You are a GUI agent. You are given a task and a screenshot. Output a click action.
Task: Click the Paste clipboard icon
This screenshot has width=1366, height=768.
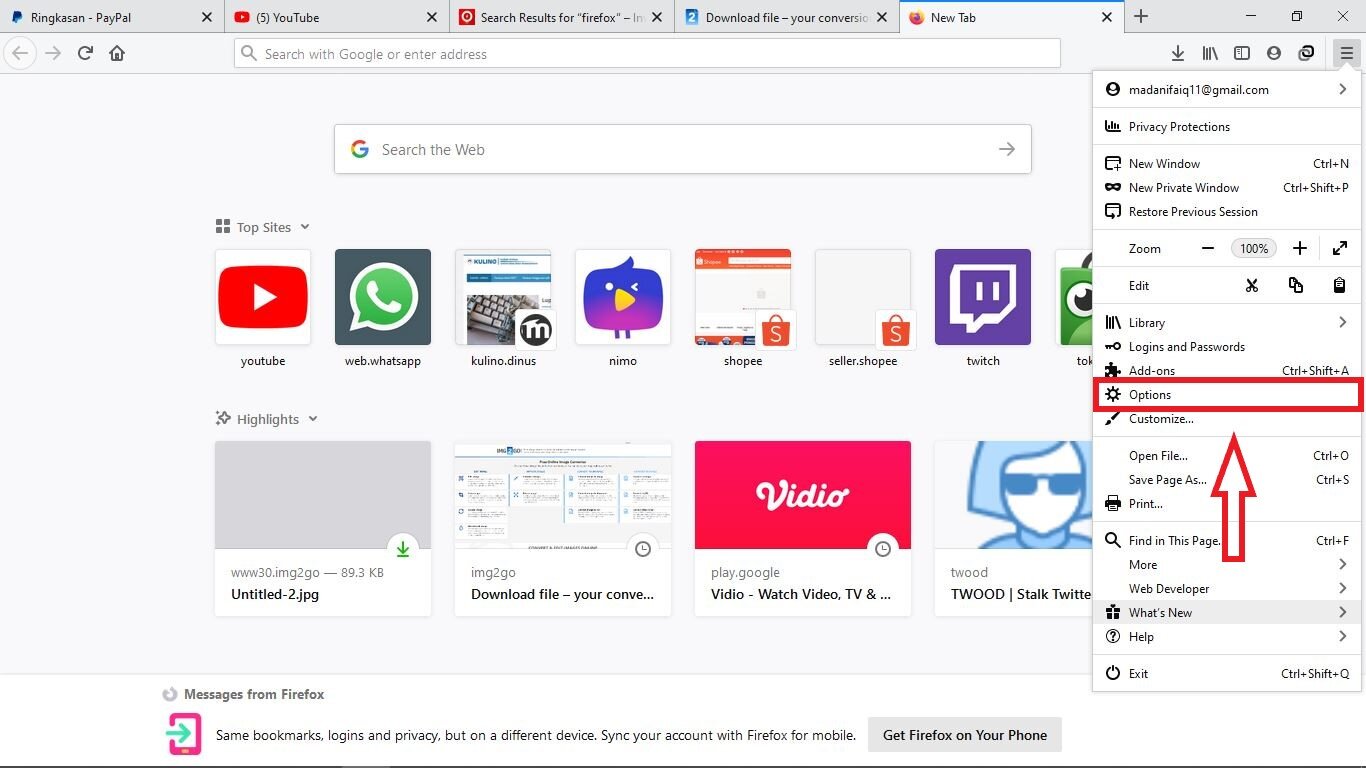[x=1340, y=285]
